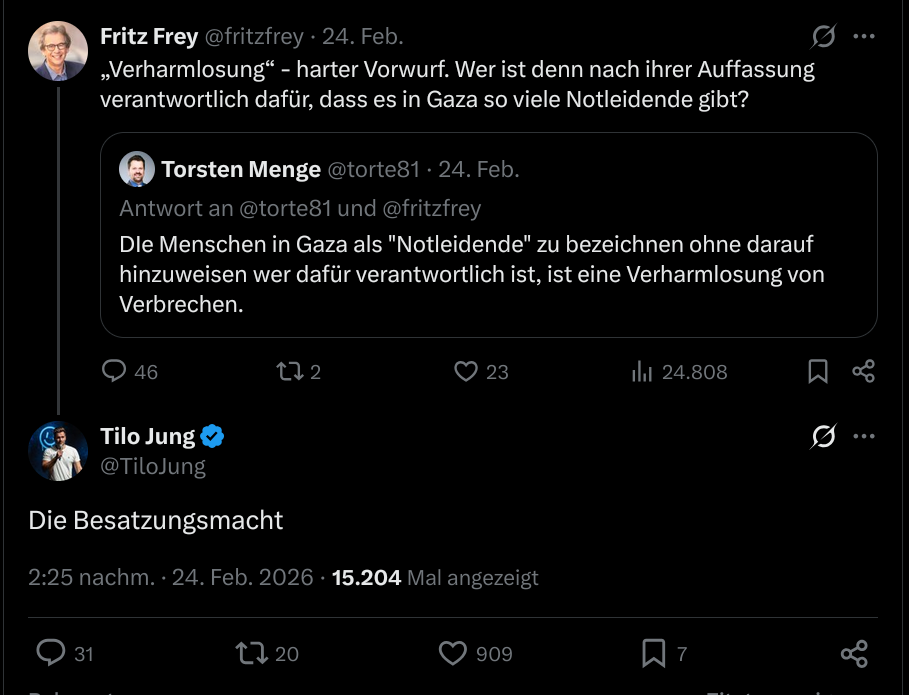Share Tilo Jung's post
The width and height of the screenshot is (909, 695).
[854, 653]
